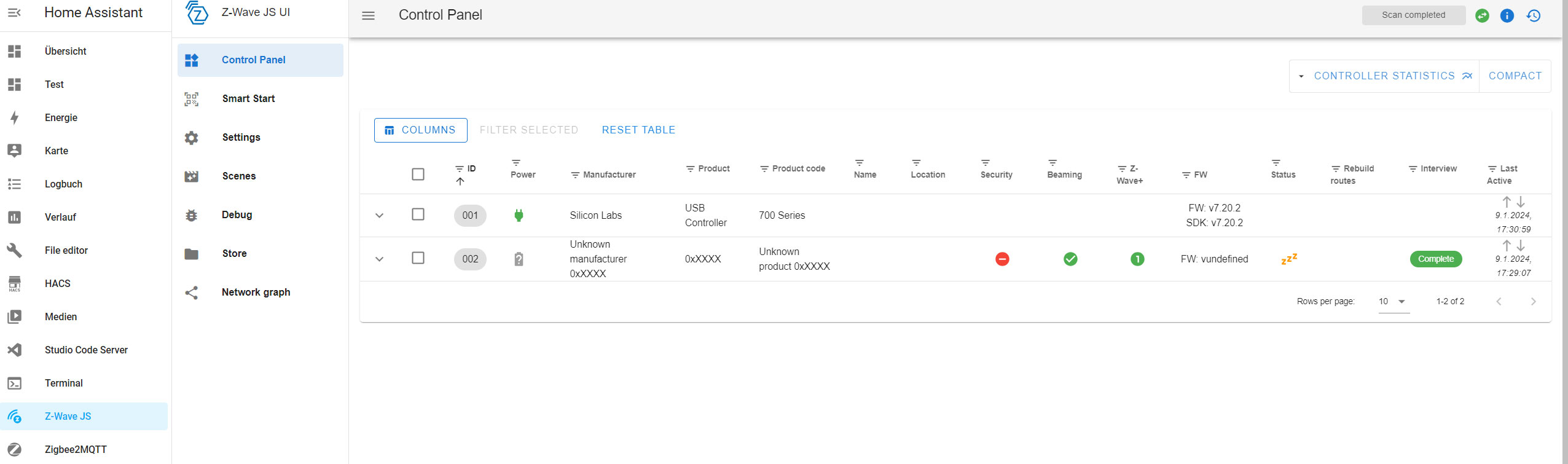Collapse the Home Assistant sidebar menu icon
The height and width of the screenshot is (464, 1568).
coord(15,12)
